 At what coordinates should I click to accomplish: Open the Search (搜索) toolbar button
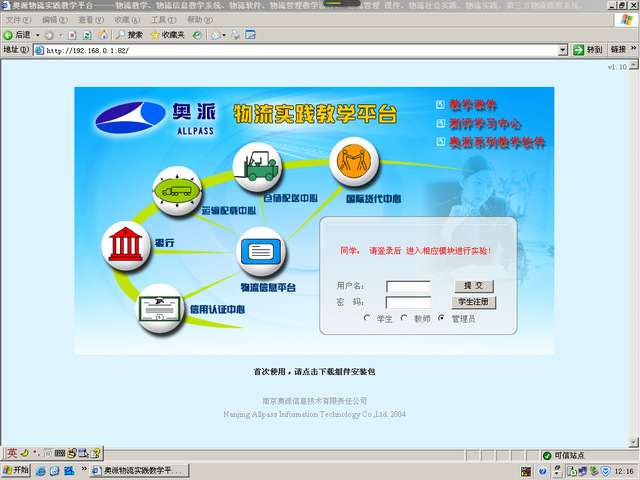[x=129, y=35]
